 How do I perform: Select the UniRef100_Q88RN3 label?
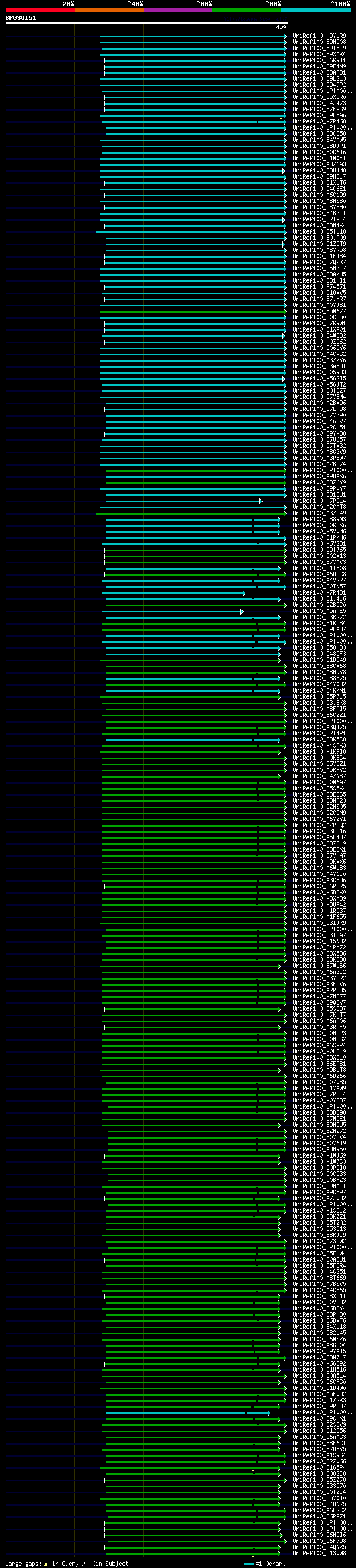319,519
